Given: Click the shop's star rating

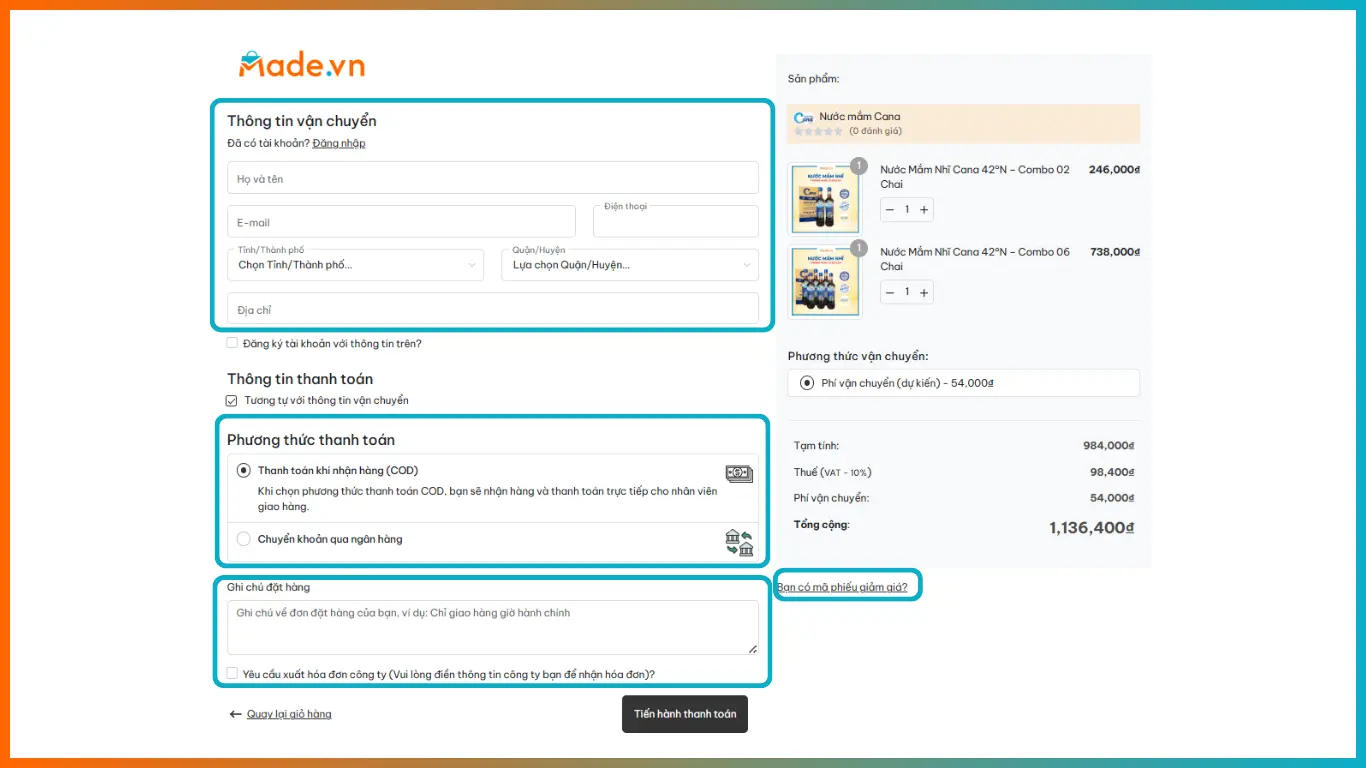Looking at the screenshot, I should pyautogui.click(x=818, y=131).
